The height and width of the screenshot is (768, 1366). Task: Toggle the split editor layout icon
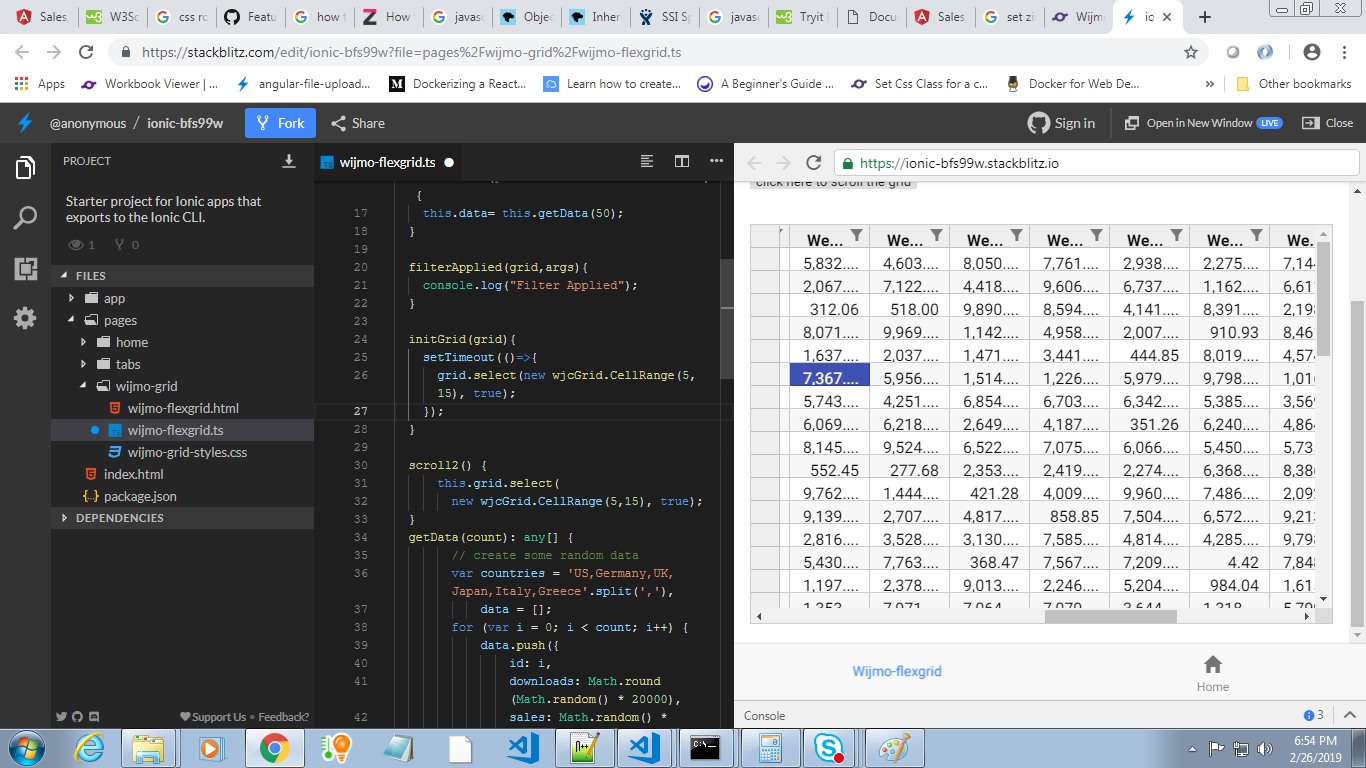[x=682, y=161]
